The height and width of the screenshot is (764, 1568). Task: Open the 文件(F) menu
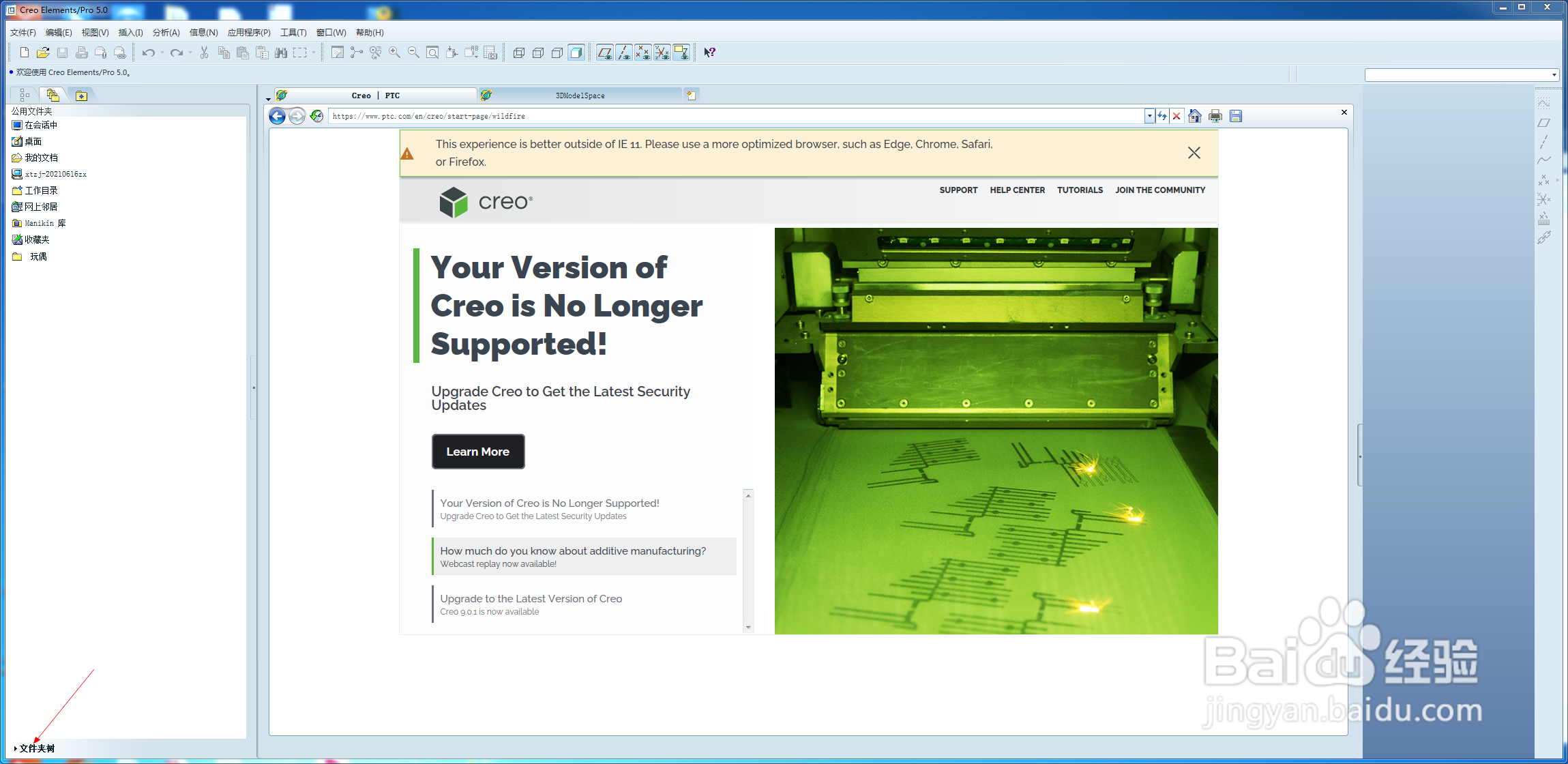pos(23,33)
